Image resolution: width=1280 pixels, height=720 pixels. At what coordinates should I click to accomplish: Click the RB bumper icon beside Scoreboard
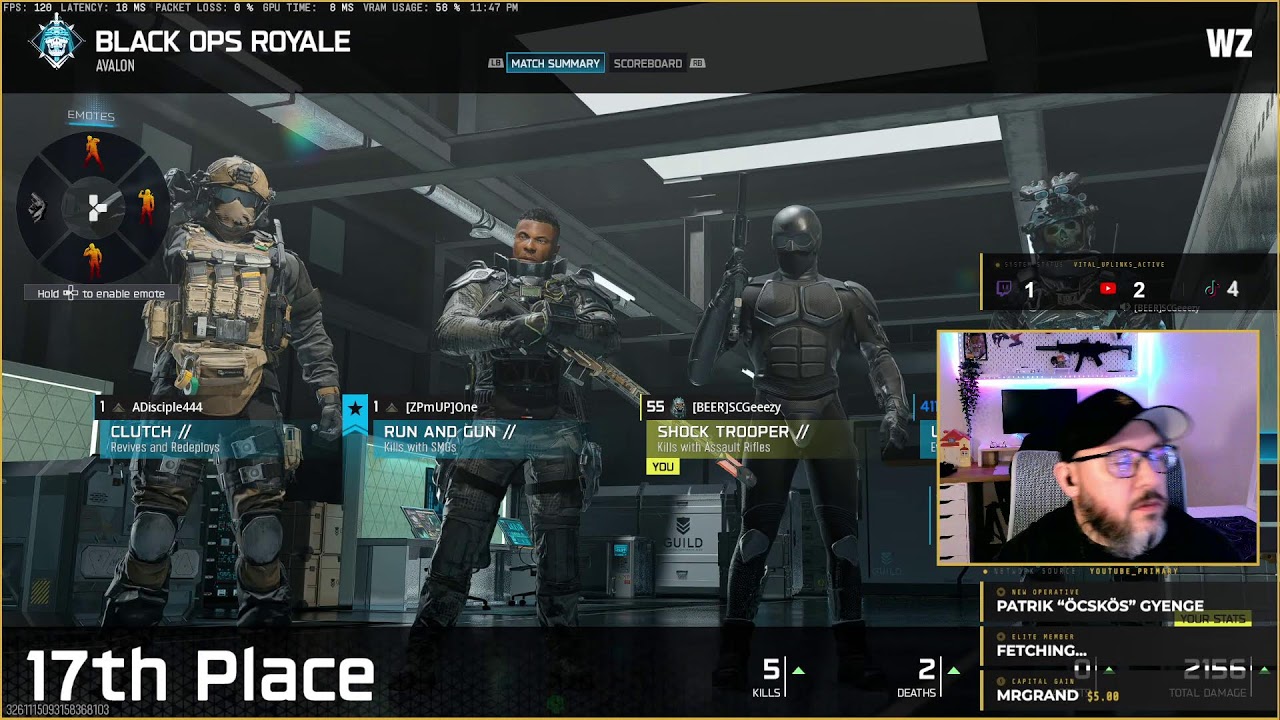tap(697, 63)
